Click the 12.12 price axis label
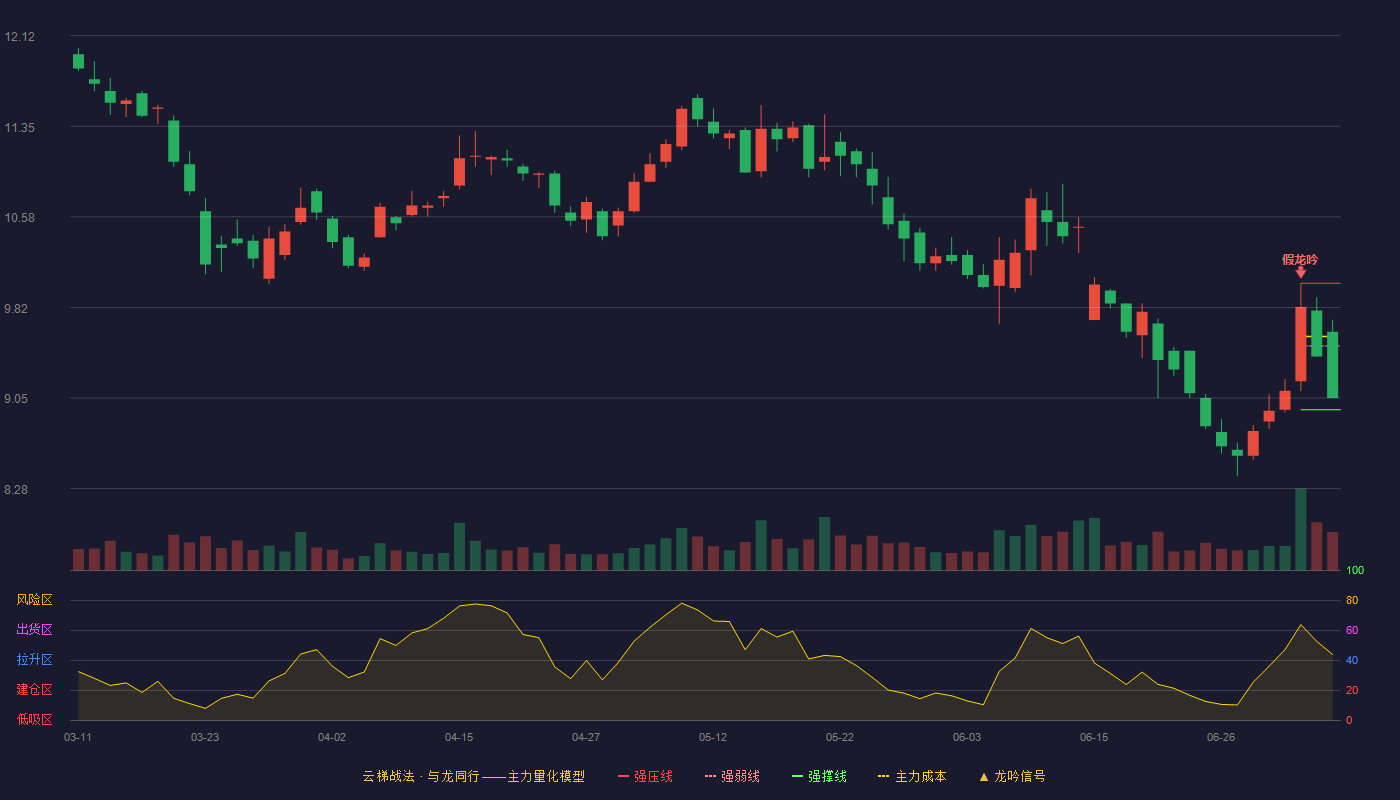1400x800 pixels. pyautogui.click(x=20, y=37)
